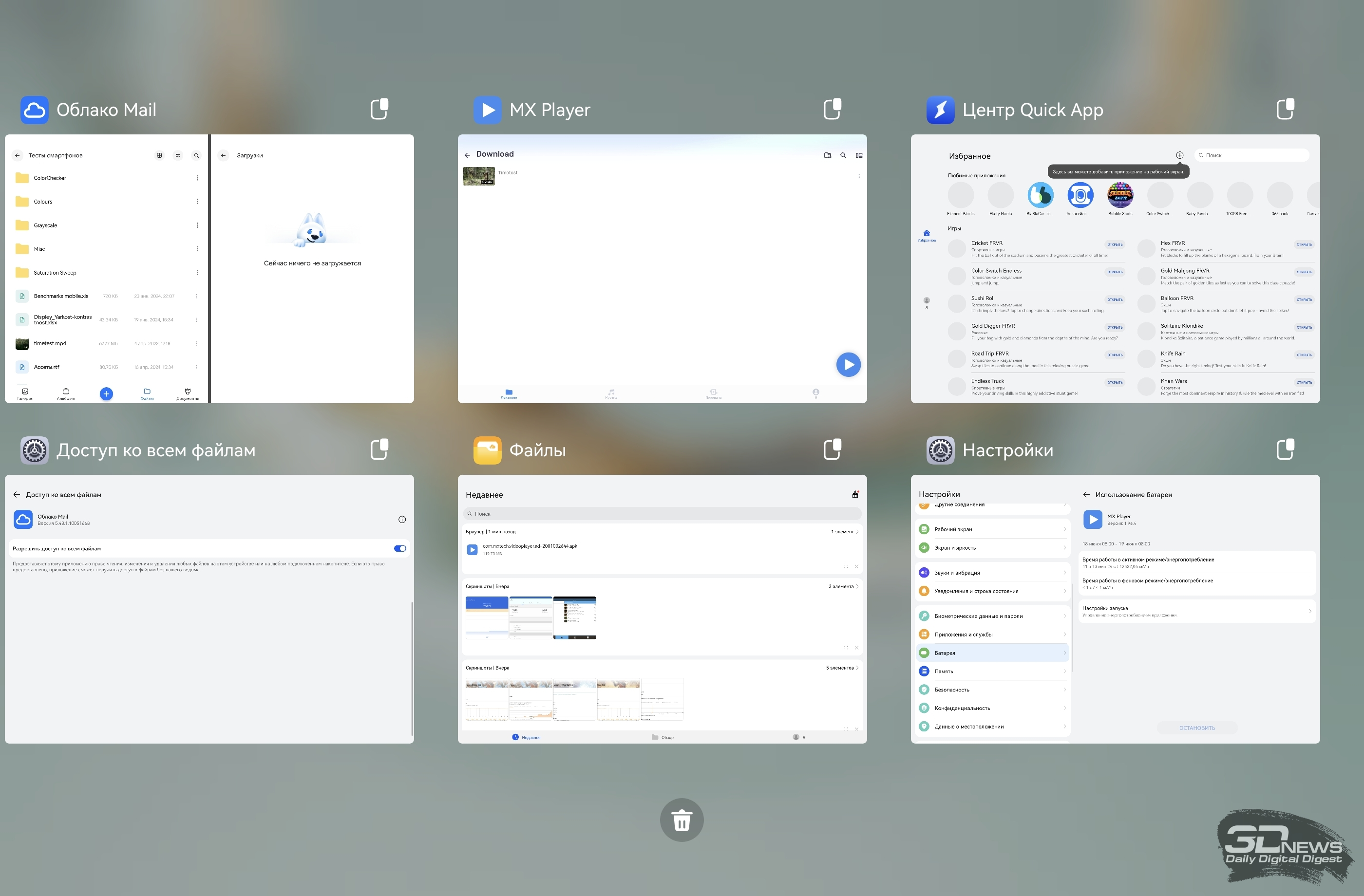Open Файлы card in multi-window mode

[x=832, y=448]
